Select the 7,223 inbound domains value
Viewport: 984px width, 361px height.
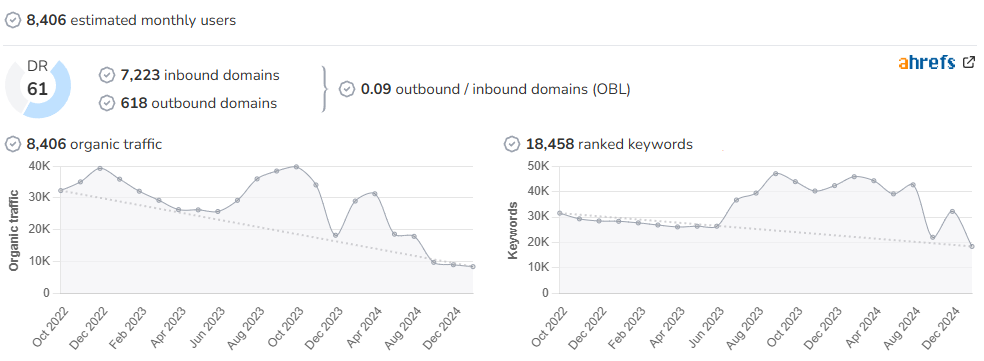tap(200, 75)
